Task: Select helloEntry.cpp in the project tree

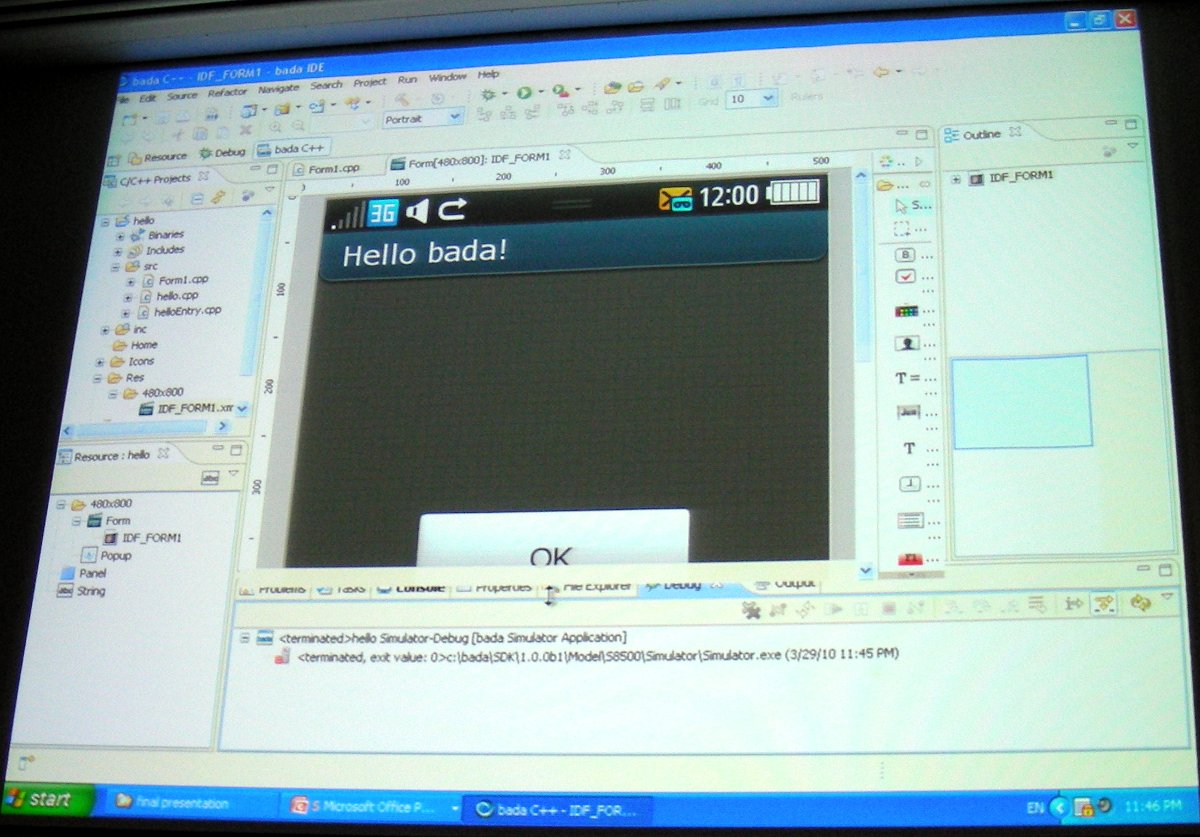Action: [180, 311]
